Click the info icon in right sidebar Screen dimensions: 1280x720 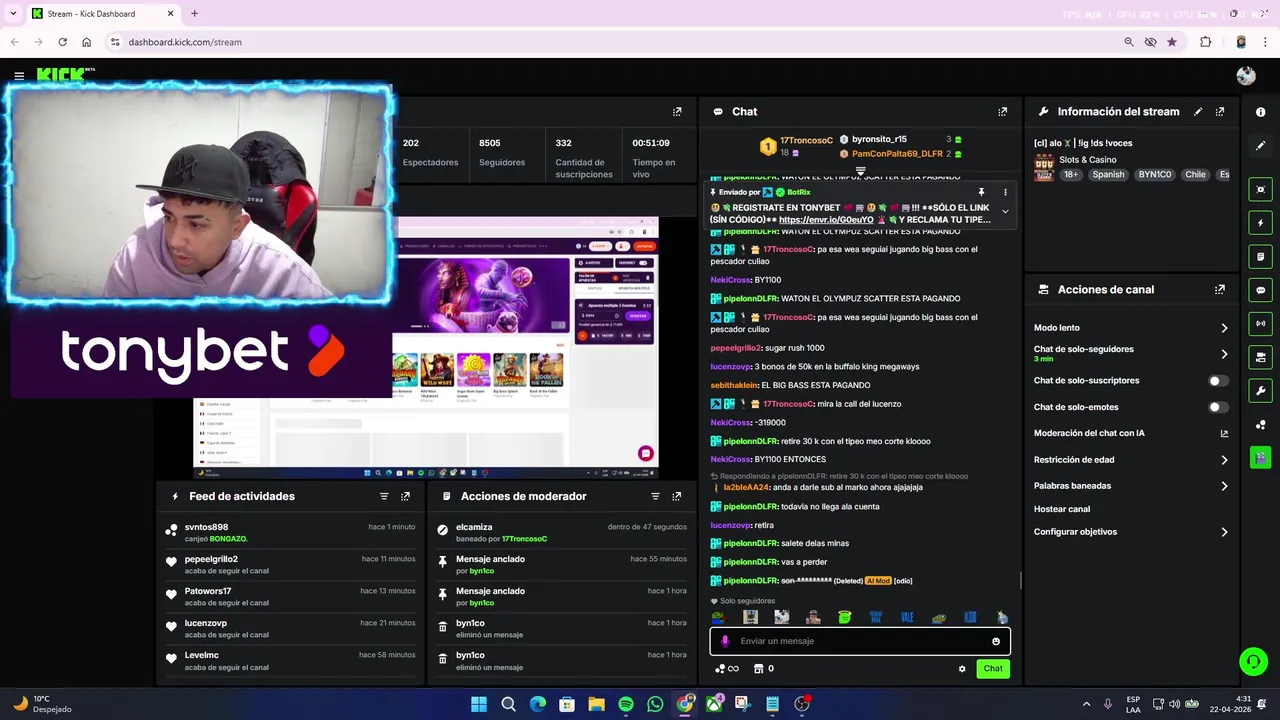tap(1260, 112)
